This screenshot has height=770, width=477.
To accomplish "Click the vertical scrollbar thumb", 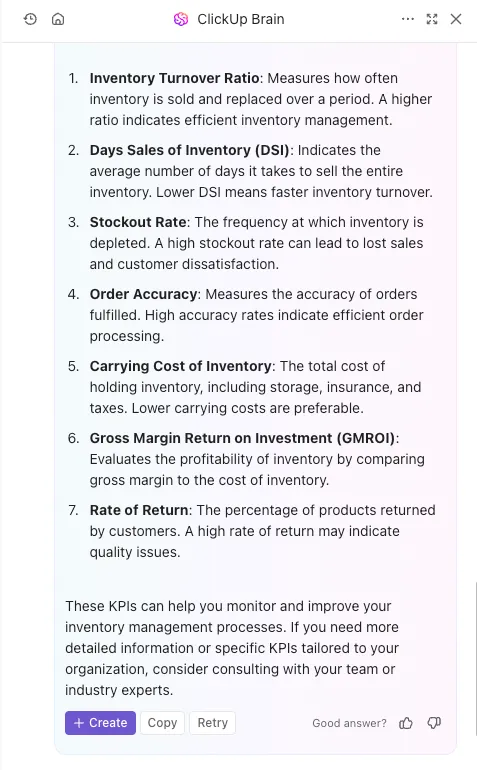I will pyautogui.click(x=476, y=659).
